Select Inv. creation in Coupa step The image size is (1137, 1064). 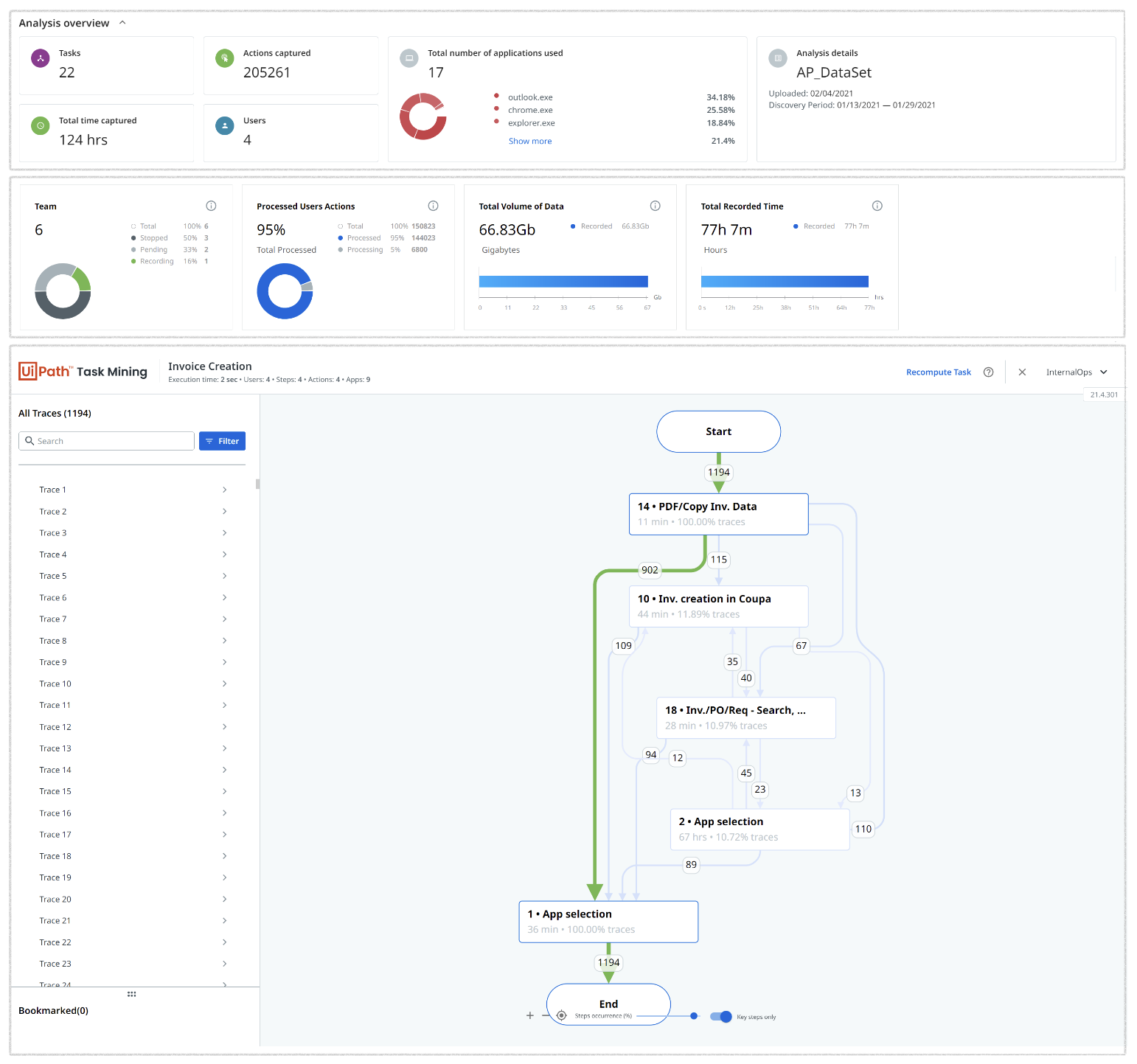tap(719, 606)
